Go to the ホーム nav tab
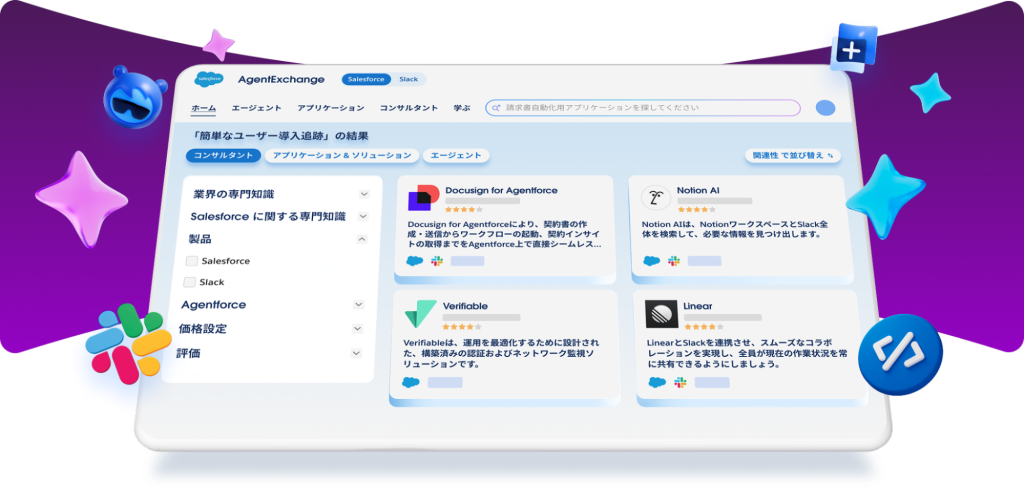Screen dimensions: 1024x503 pos(203,108)
